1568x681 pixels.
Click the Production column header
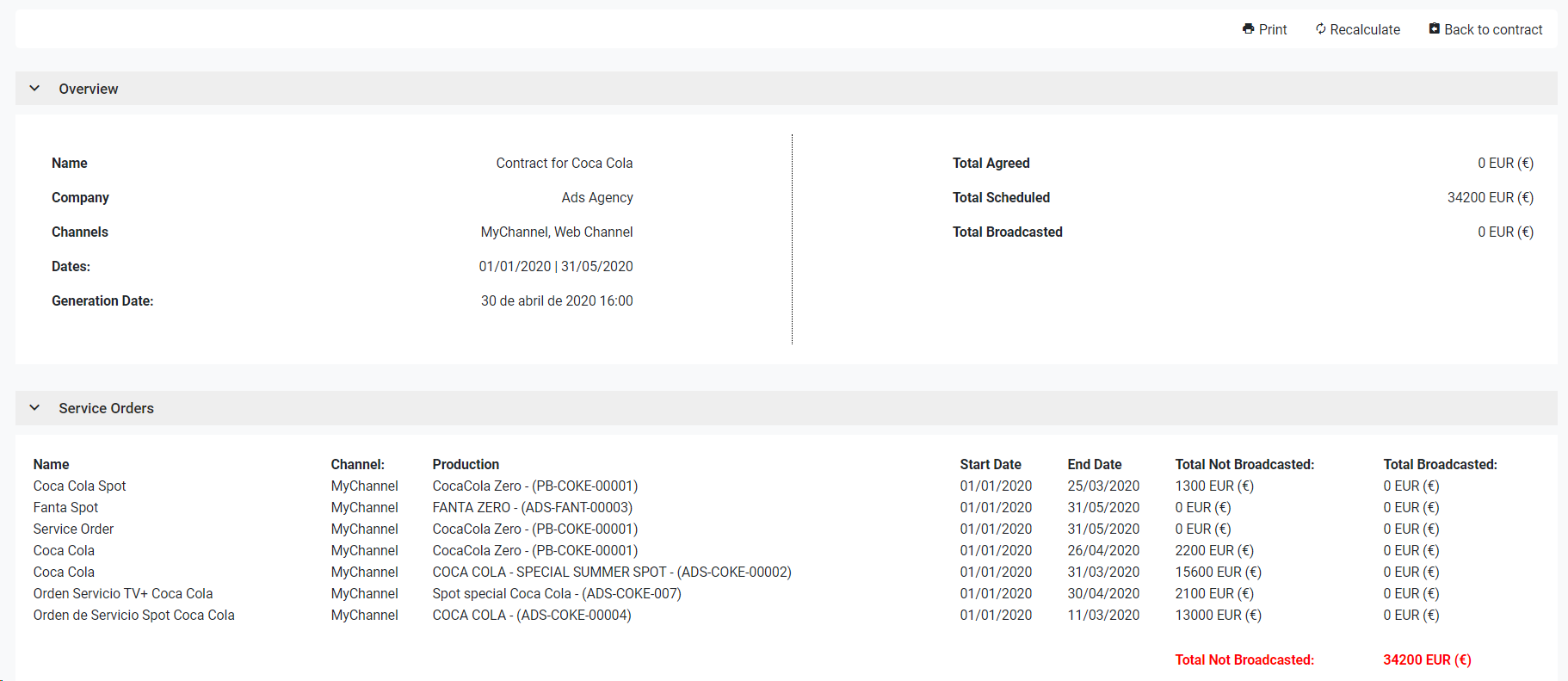(466, 464)
